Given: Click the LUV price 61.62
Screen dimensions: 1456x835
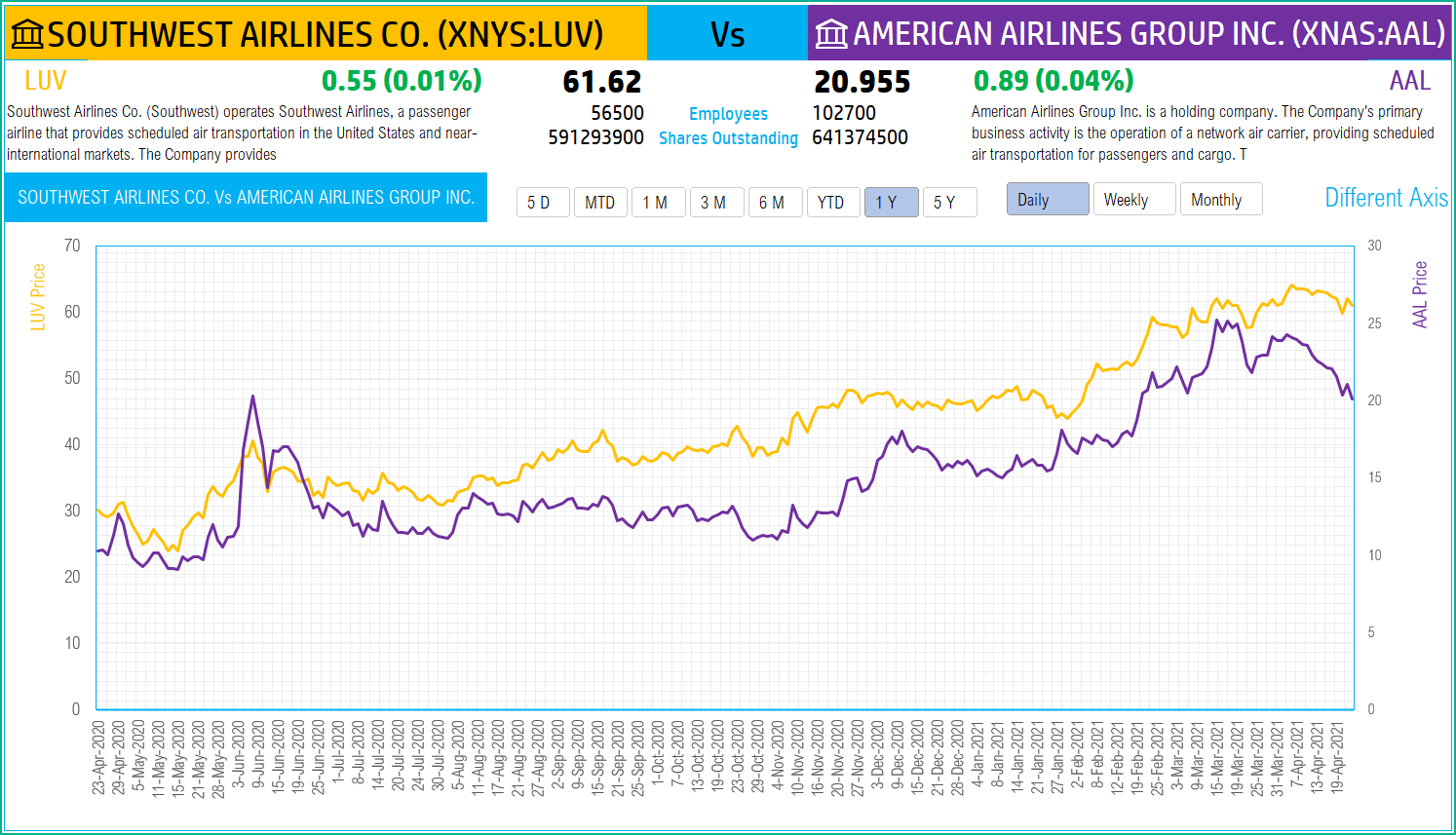Looking at the screenshot, I should (602, 82).
